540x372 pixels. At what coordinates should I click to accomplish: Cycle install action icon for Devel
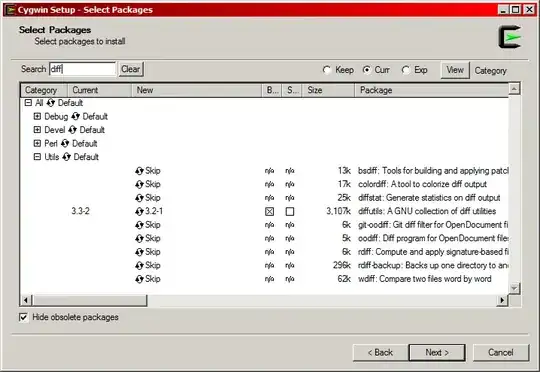(x=72, y=130)
